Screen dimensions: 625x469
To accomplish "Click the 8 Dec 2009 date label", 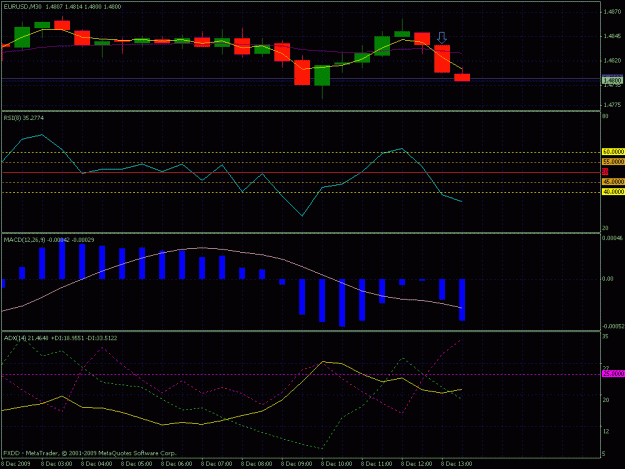I will coord(16,464).
